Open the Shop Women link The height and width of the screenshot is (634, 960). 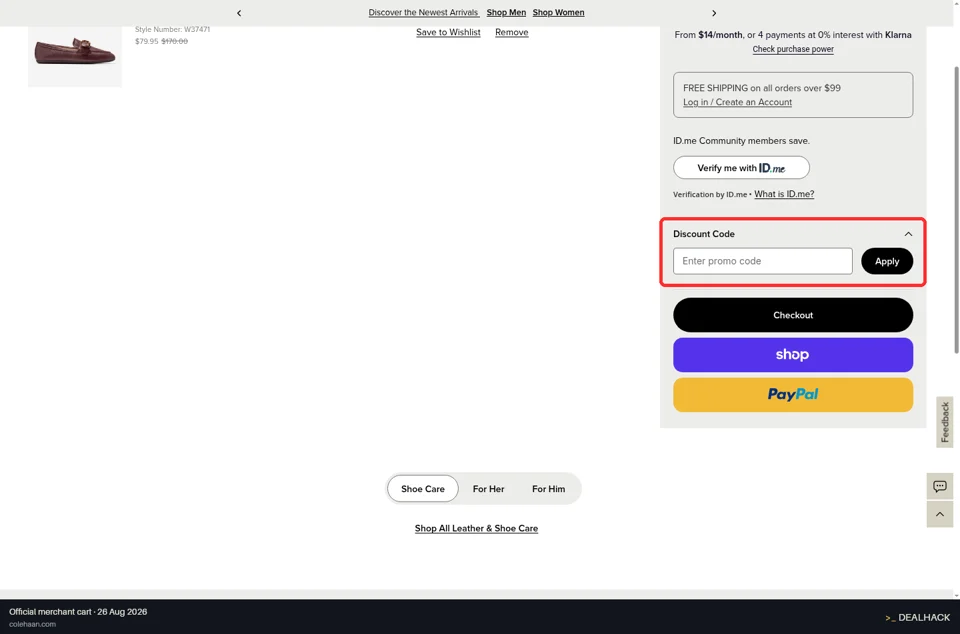pos(558,12)
